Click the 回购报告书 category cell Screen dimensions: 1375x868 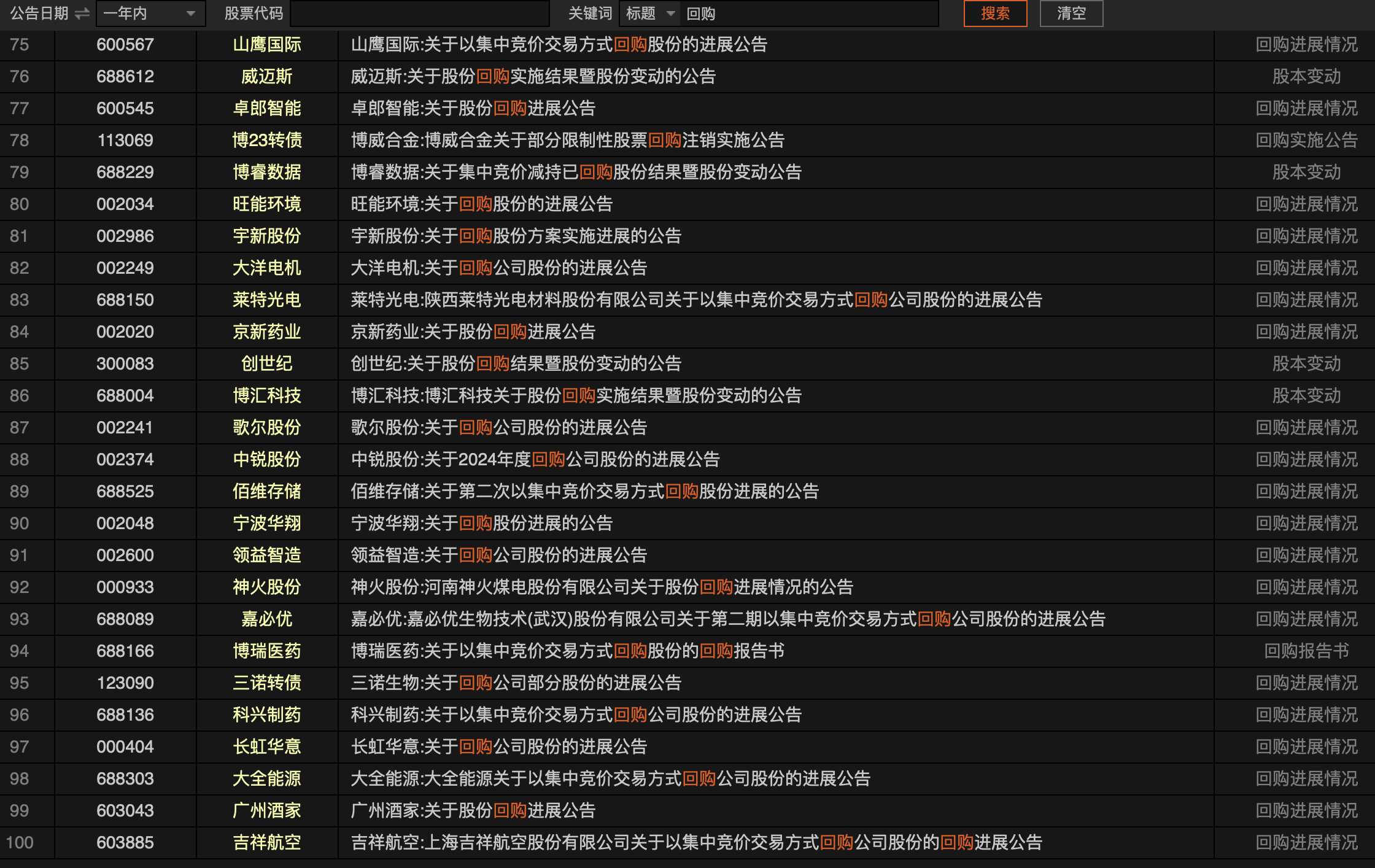(1306, 651)
